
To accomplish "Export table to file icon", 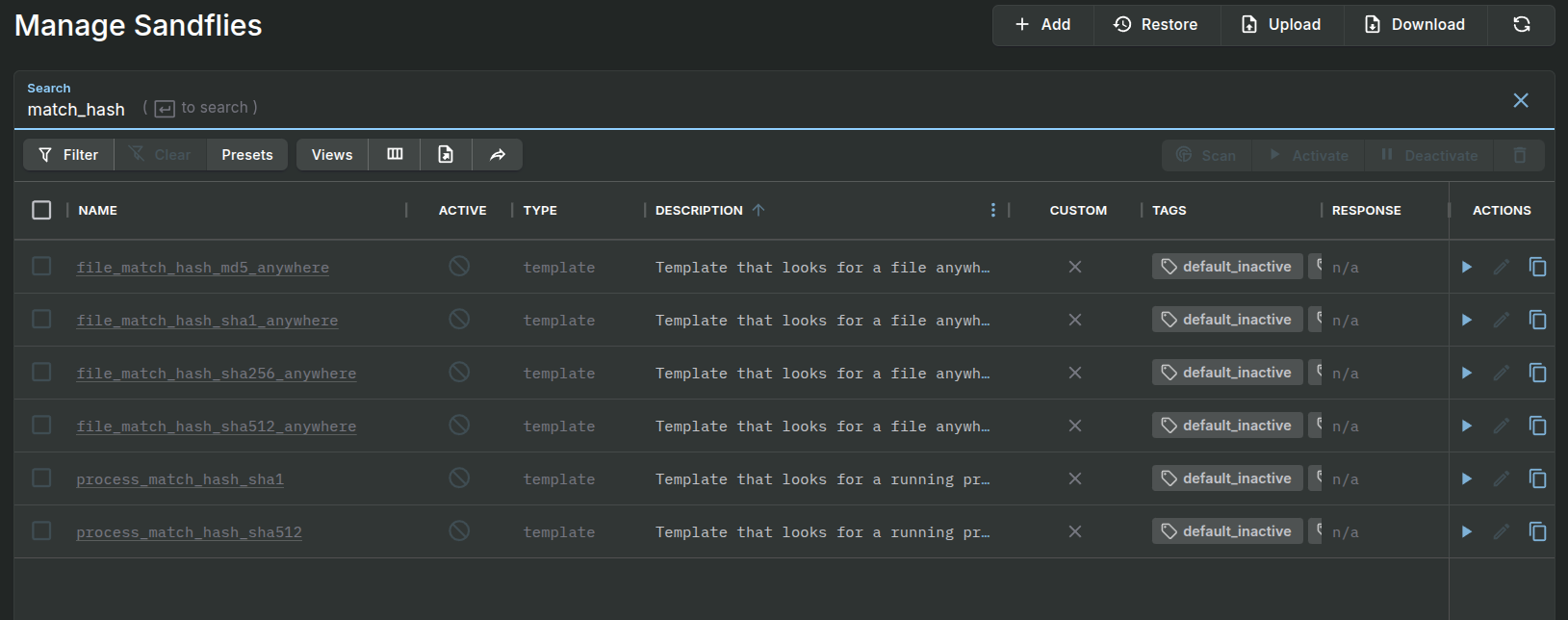I will [x=446, y=155].
